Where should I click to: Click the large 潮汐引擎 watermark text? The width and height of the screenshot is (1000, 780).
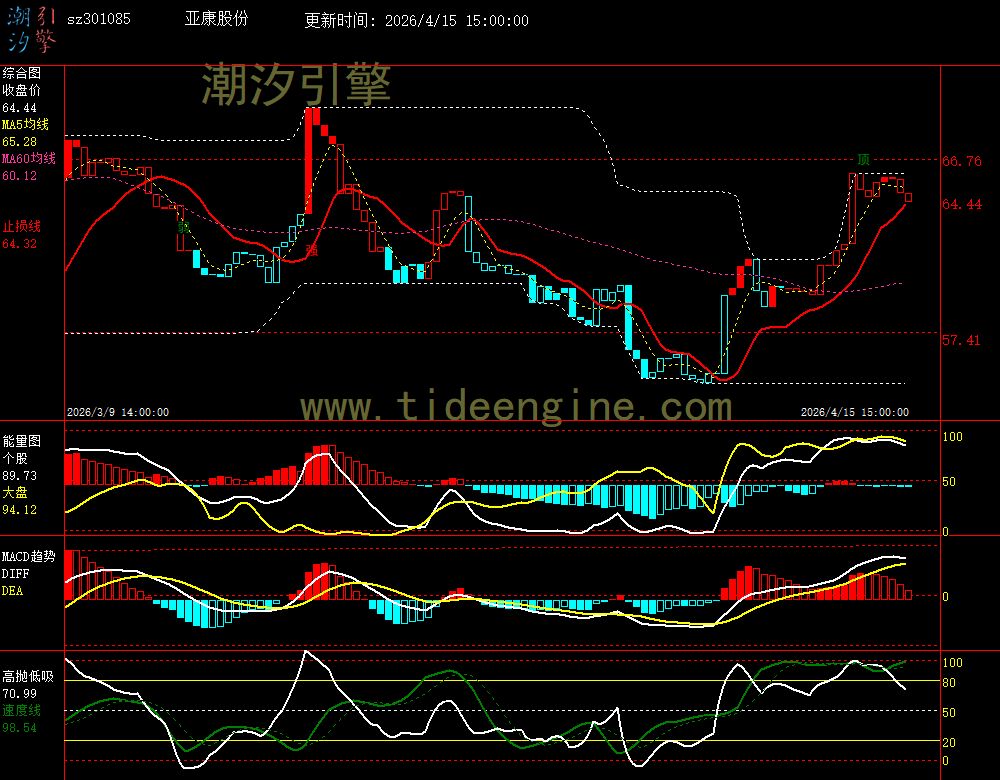(296, 83)
